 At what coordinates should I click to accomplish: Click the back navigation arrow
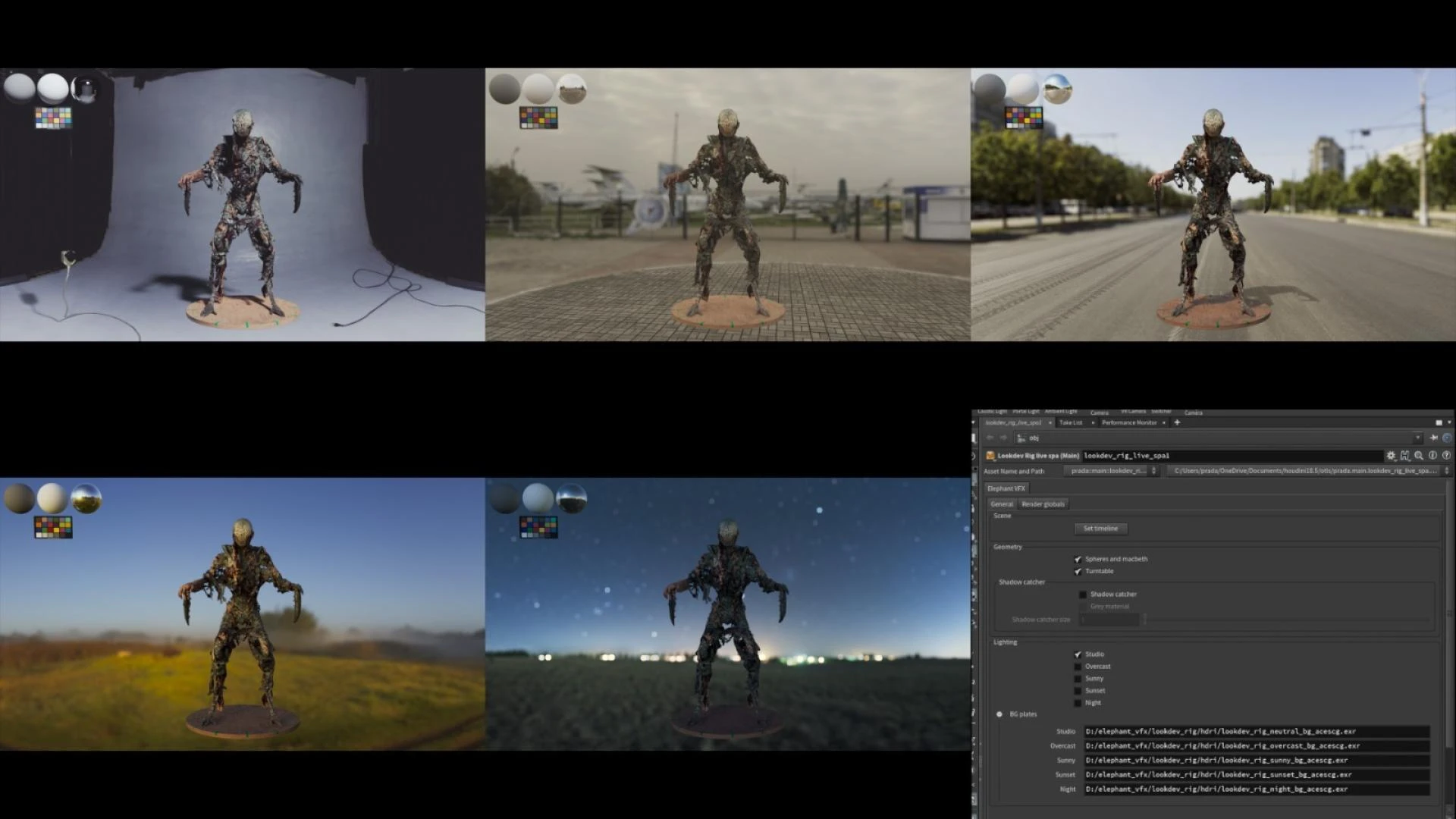click(990, 438)
